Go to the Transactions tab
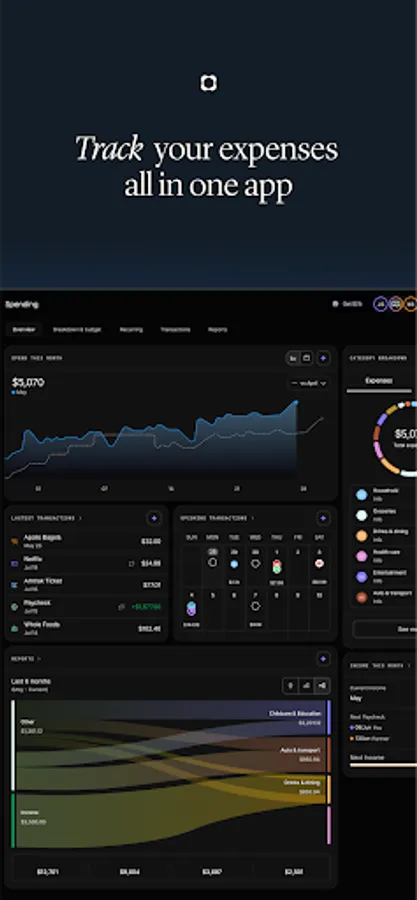This screenshot has height=900, width=417. [x=176, y=329]
